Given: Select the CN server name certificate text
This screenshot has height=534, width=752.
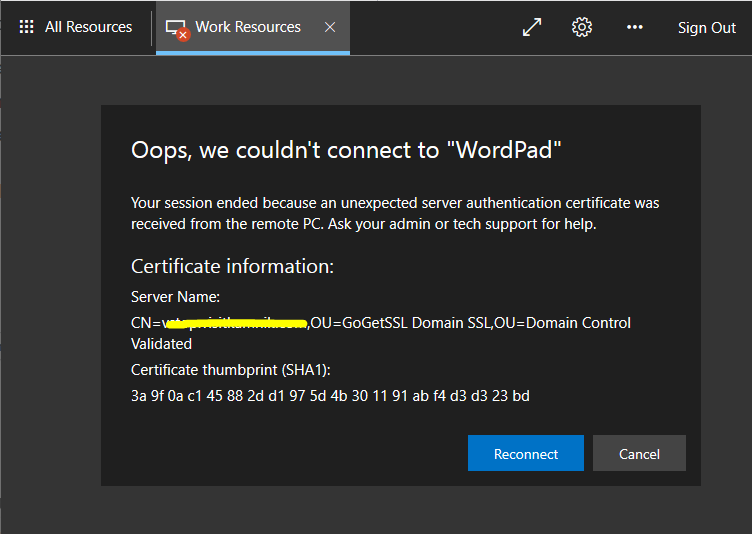Looking at the screenshot, I should pyautogui.click(x=381, y=333).
